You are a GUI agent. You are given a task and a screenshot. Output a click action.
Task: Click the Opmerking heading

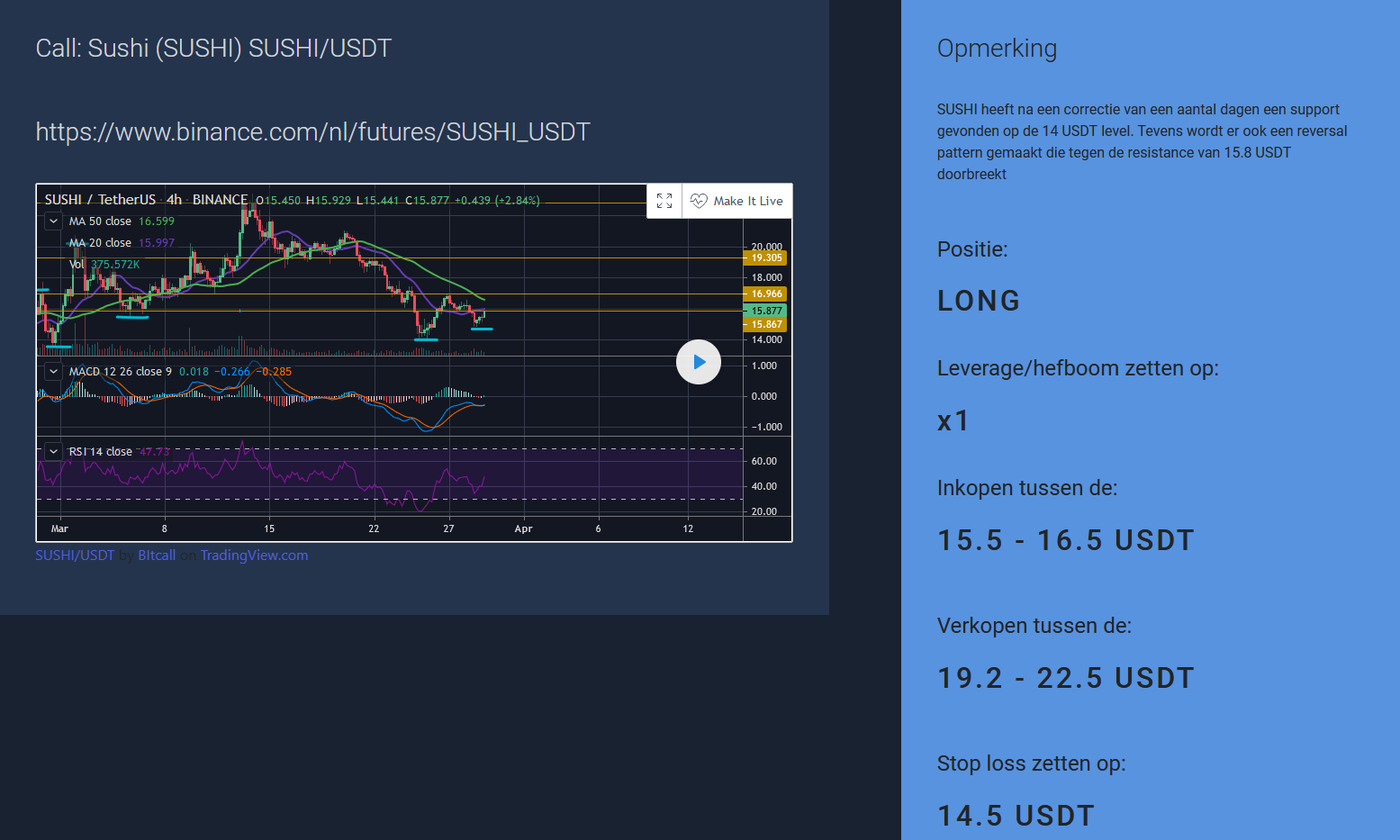997,49
